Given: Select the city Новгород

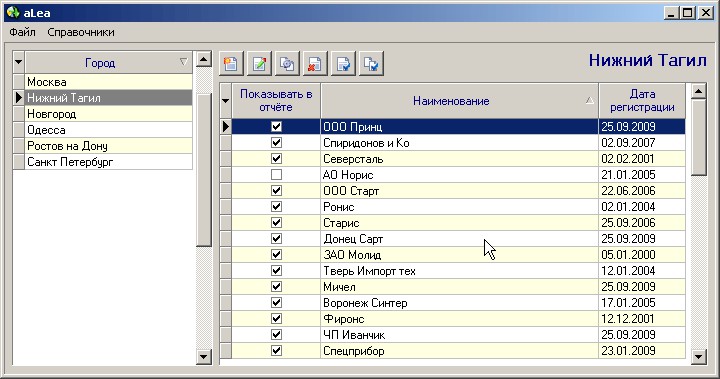Looking at the screenshot, I should coord(108,114).
